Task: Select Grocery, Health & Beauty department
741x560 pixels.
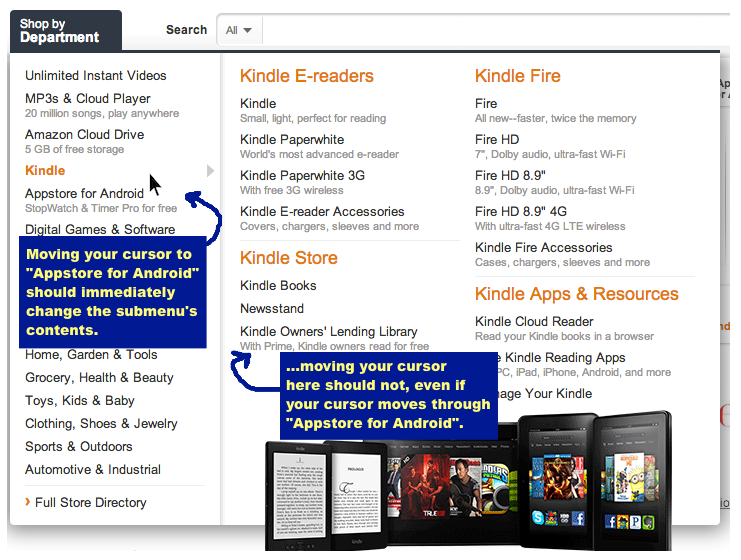Action: pyautogui.click(x=99, y=378)
